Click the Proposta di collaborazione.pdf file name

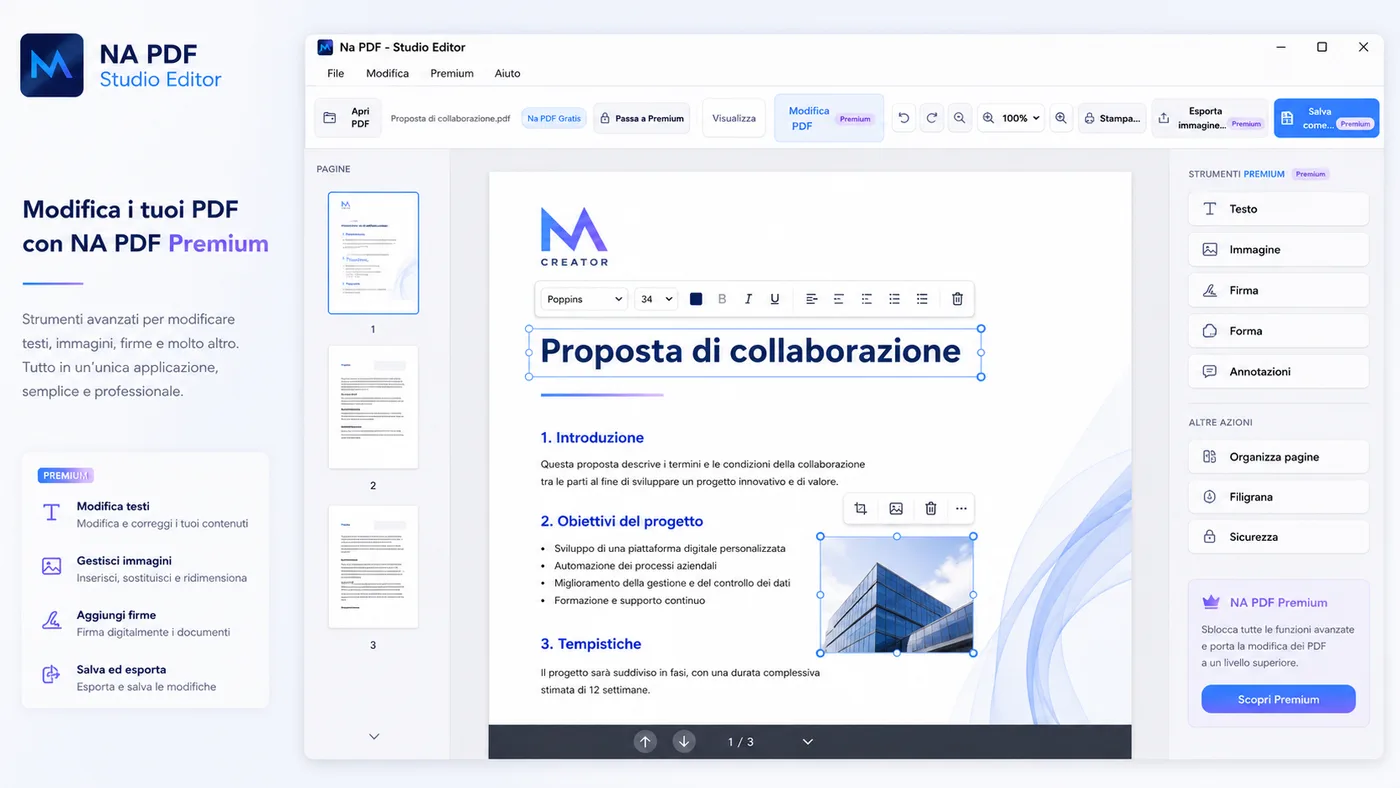click(x=450, y=118)
